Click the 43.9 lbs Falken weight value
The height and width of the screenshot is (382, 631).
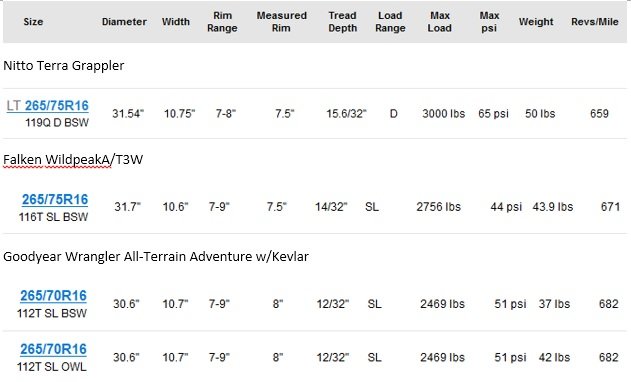(553, 207)
